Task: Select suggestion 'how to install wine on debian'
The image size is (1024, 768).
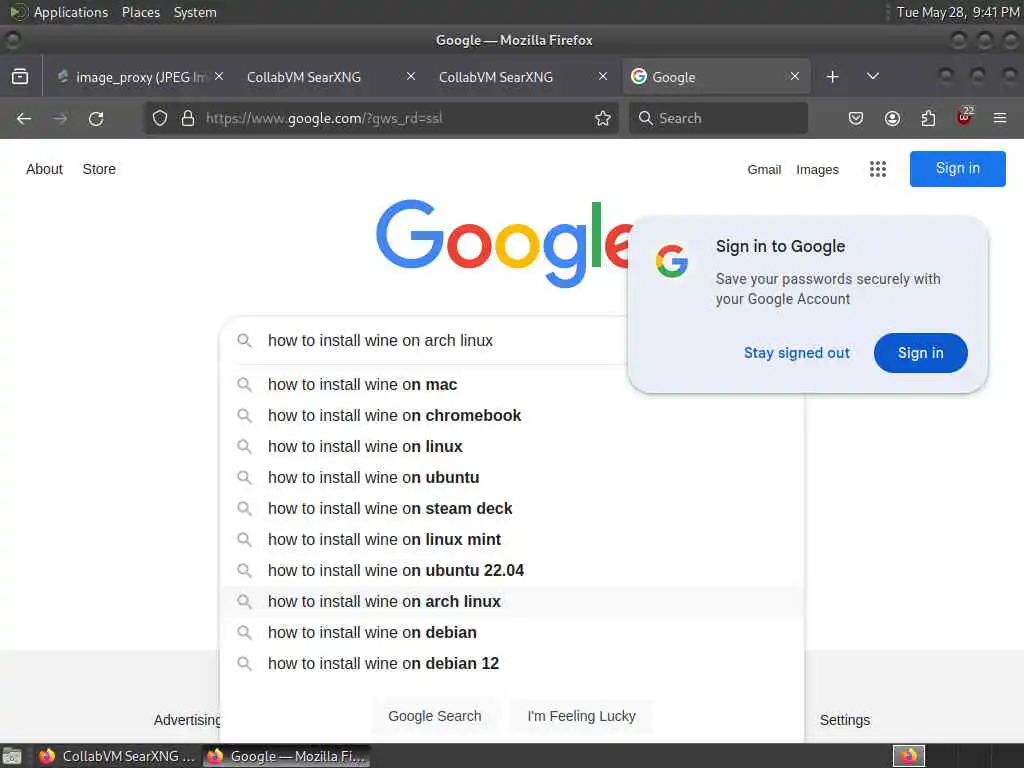Action: 513,633
